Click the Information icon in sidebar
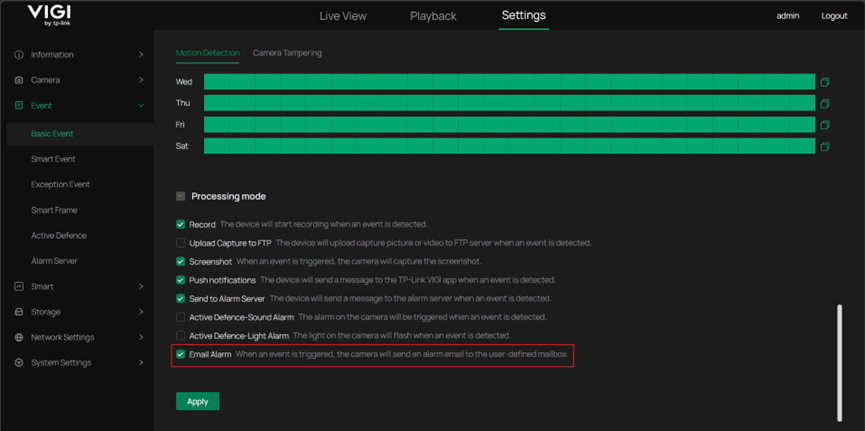 (19, 55)
